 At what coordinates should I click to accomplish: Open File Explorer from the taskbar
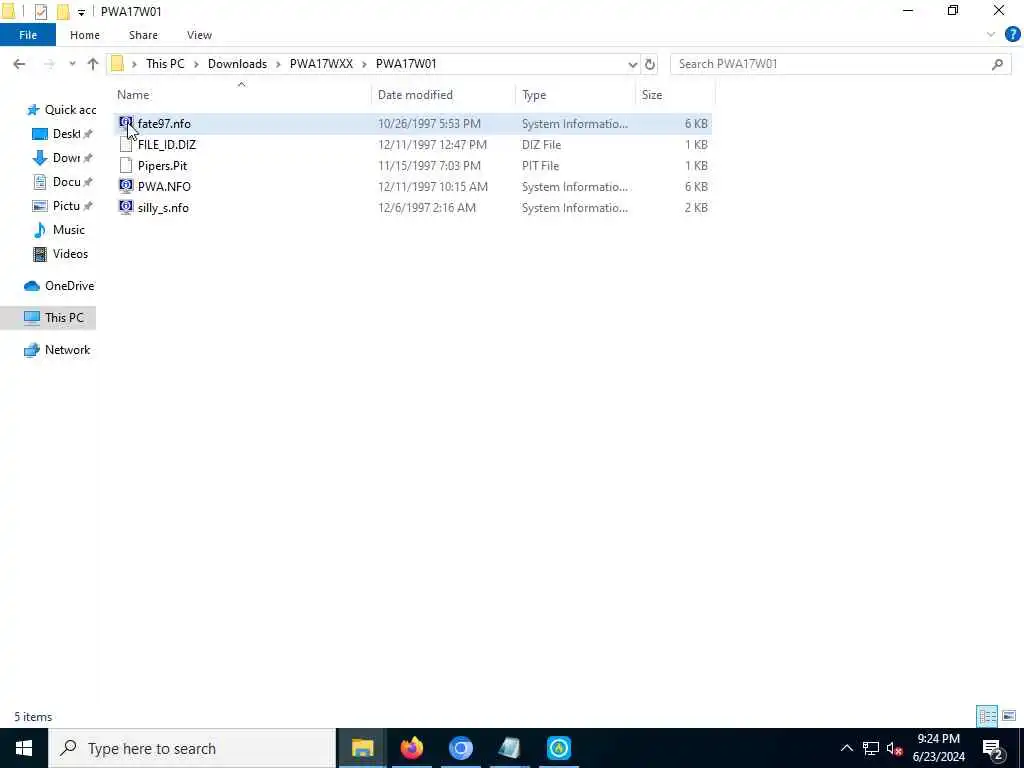[362, 748]
